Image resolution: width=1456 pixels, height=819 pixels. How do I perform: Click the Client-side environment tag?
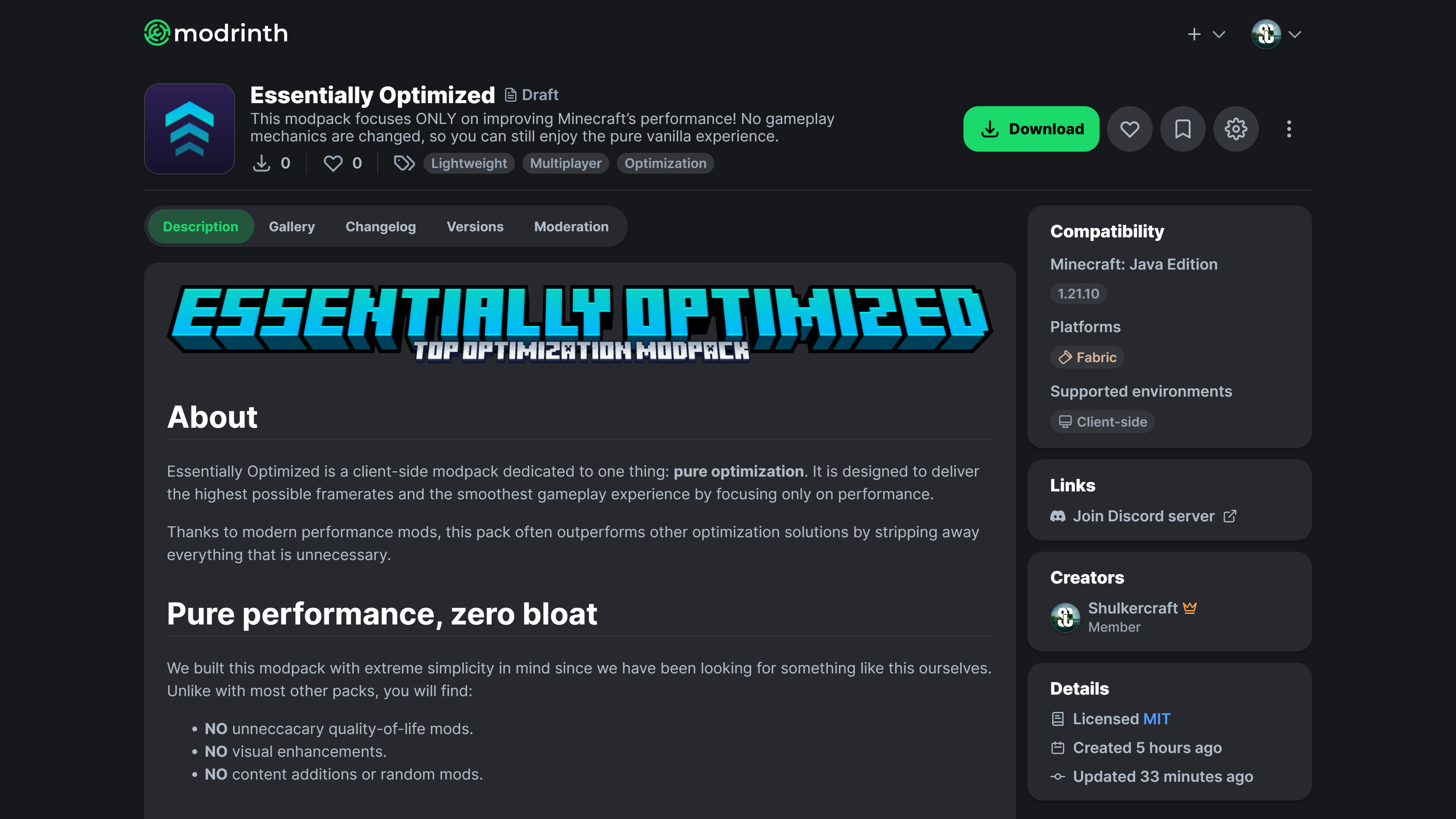[1102, 422]
